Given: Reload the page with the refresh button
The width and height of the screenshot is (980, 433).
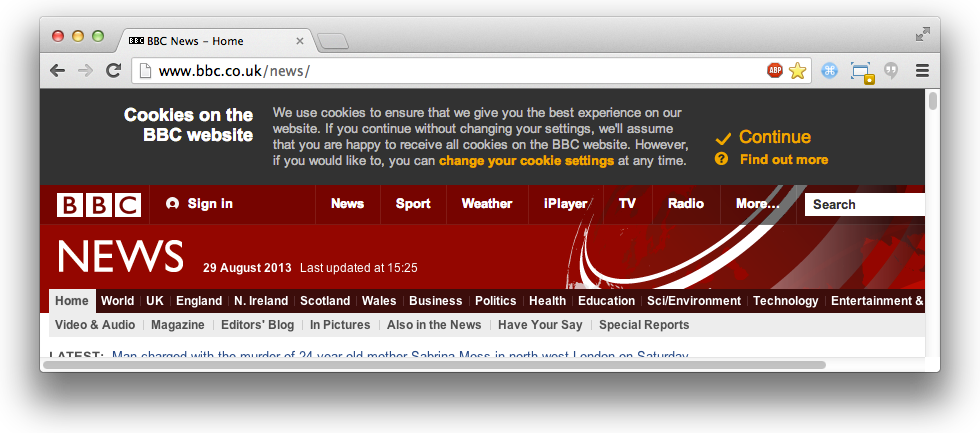Looking at the screenshot, I should tap(114, 70).
